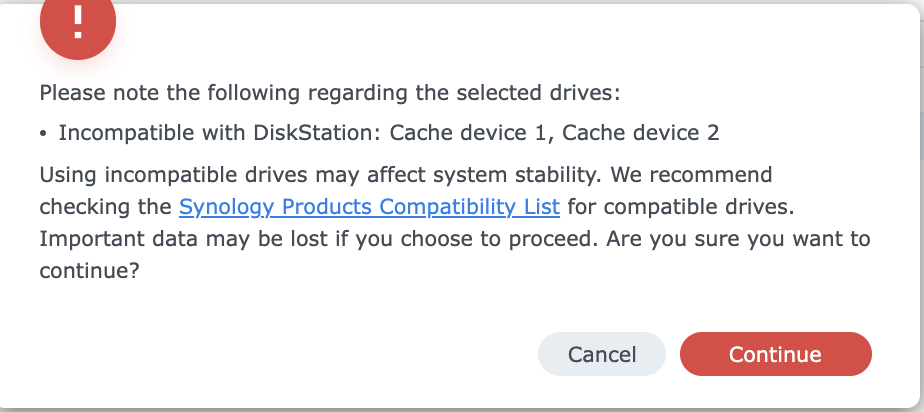Click the "Cache device 1" text
924x412 pixels.
(x=466, y=133)
